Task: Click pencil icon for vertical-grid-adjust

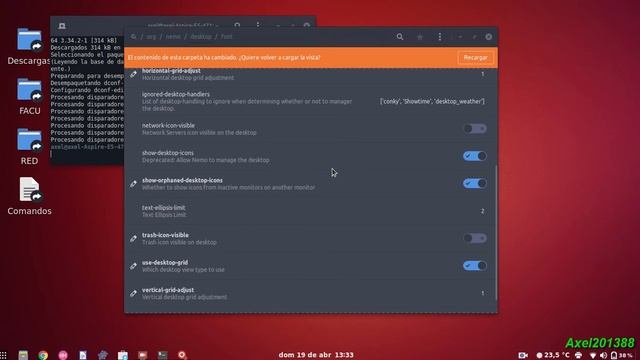Action: (x=133, y=293)
